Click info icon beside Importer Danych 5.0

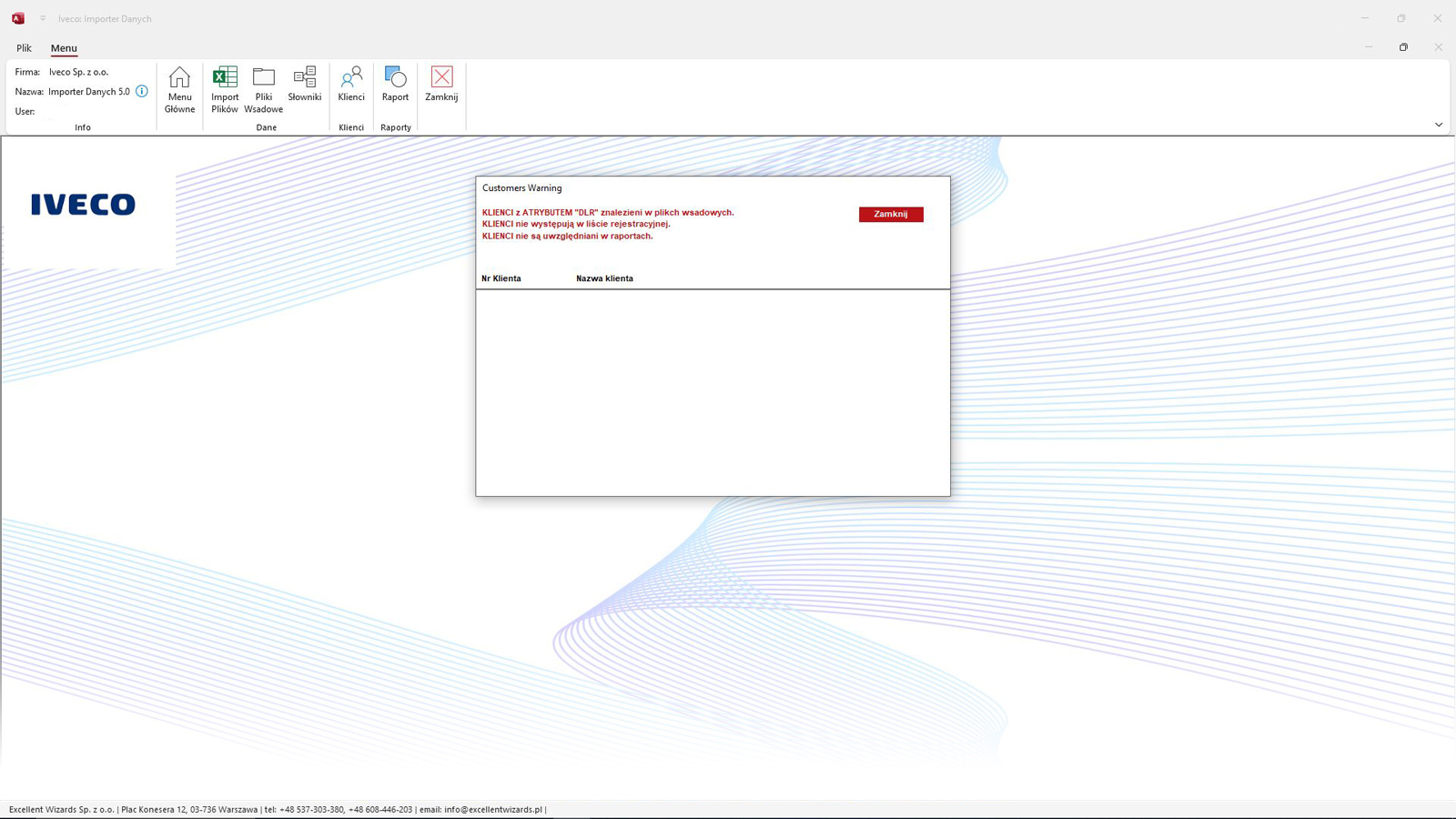[x=142, y=91]
